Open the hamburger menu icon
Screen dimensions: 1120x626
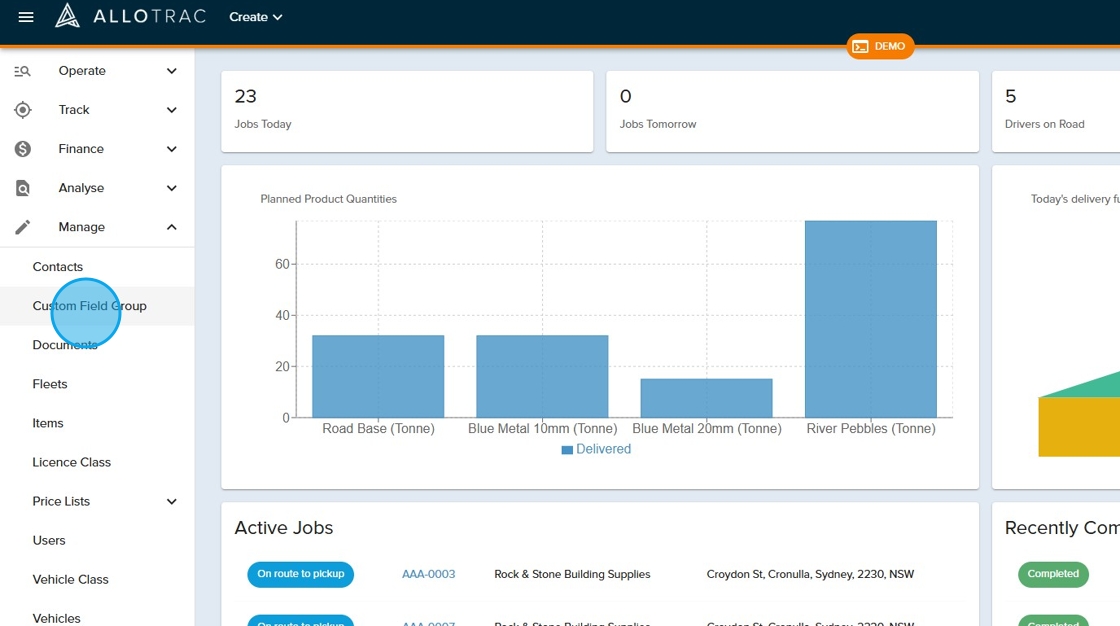pos(26,17)
